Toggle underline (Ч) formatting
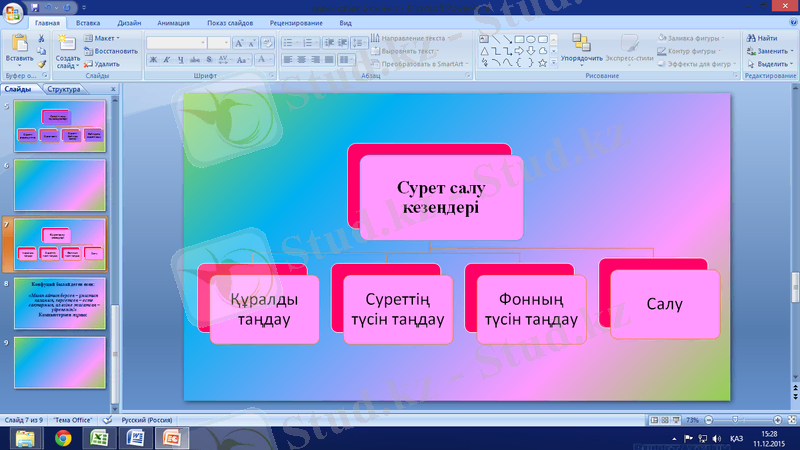This screenshot has width=800, height=450. point(182,60)
